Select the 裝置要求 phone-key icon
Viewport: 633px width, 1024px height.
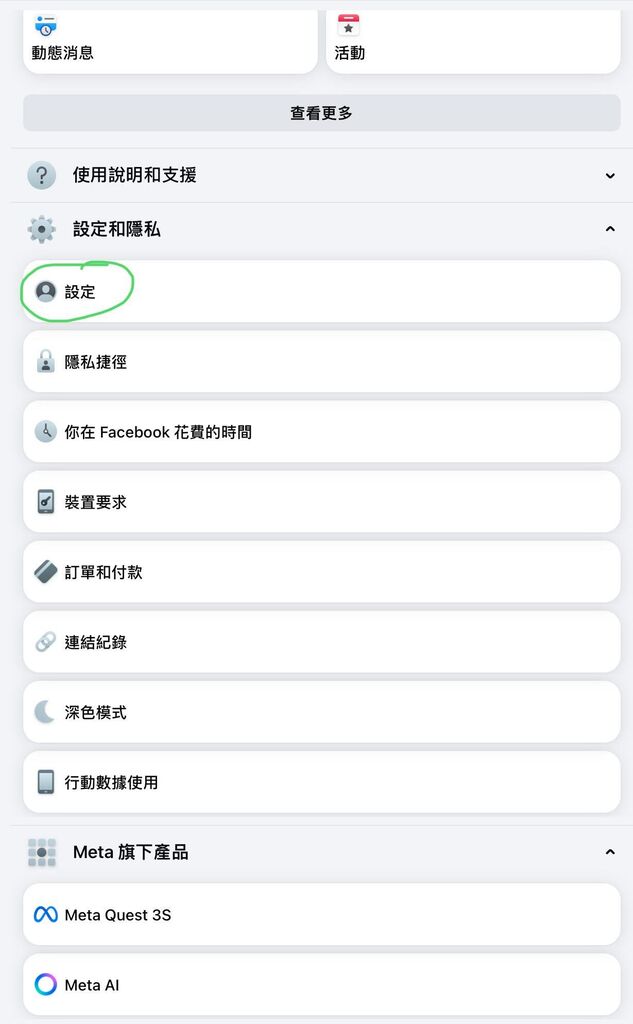point(46,502)
